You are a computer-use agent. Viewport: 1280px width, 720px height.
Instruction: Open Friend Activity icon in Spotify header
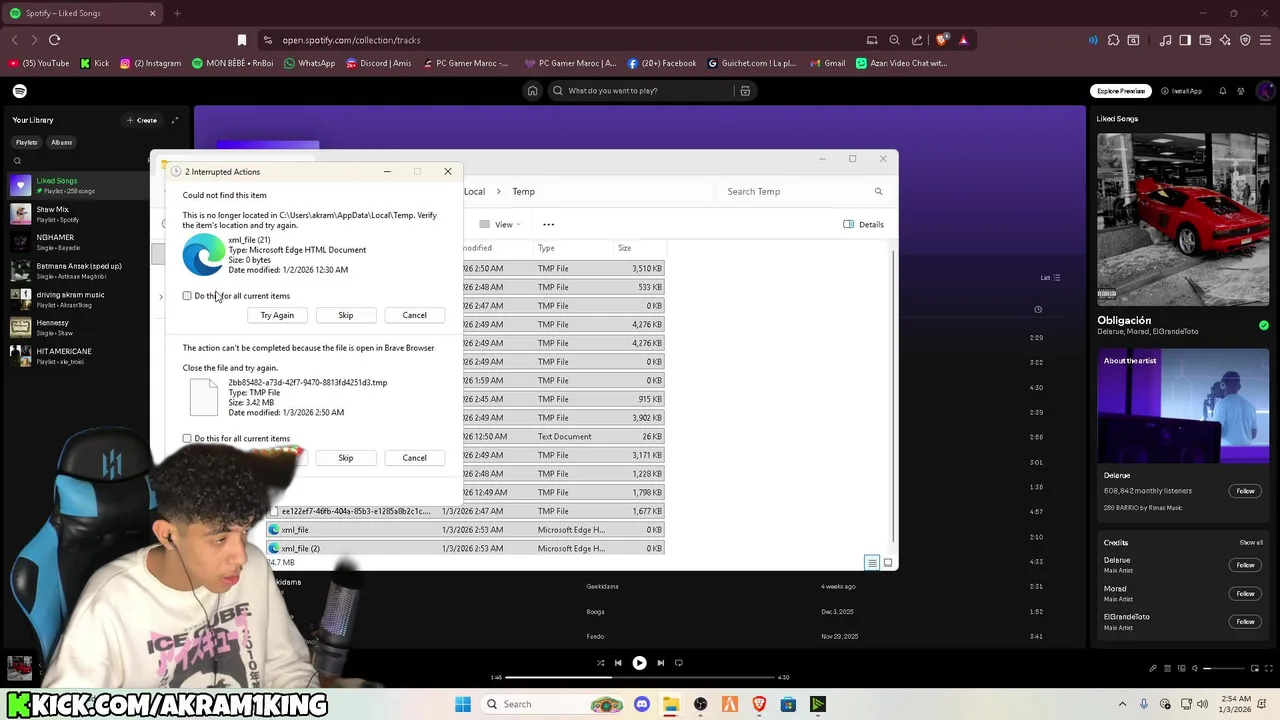tap(1243, 91)
